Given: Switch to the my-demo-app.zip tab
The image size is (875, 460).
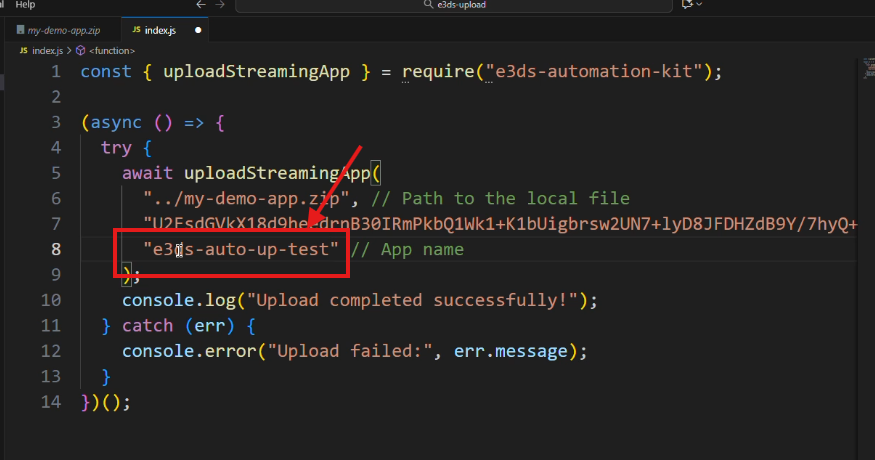Looking at the screenshot, I should (x=62, y=30).
